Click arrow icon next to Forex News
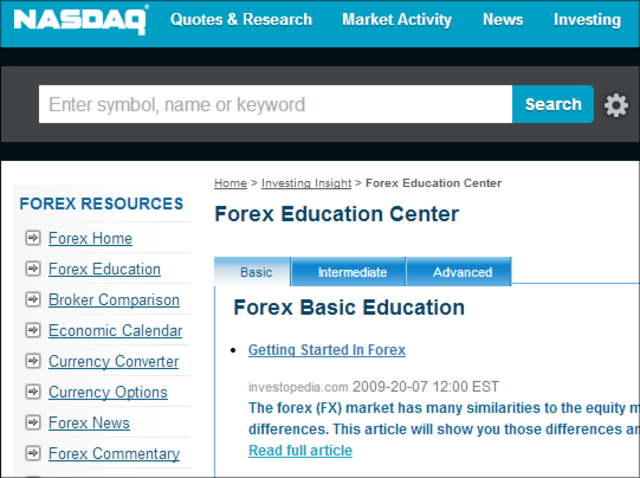The height and width of the screenshot is (478, 640). (x=33, y=422)
